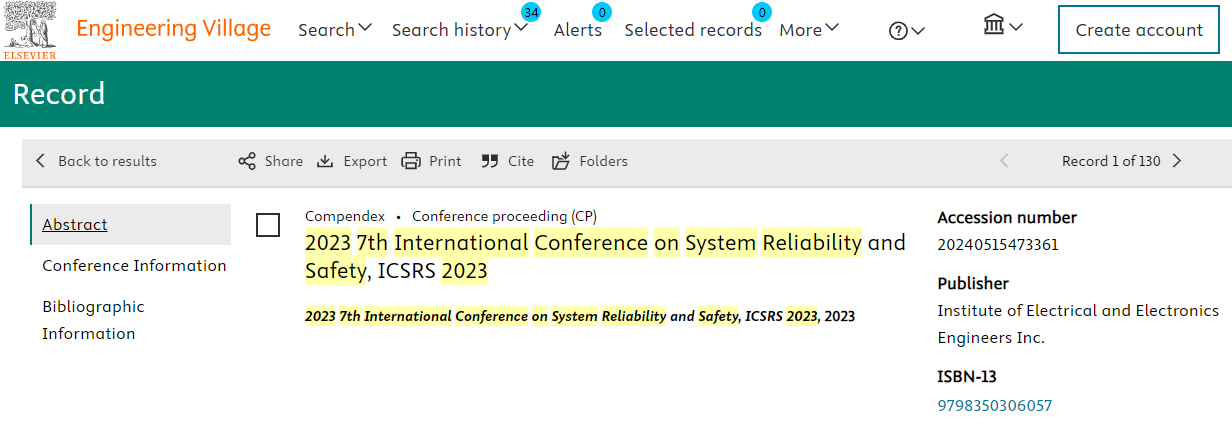Switch to Conference Information section
This screenshot has height=447, width=1232.
click(134, 265)
